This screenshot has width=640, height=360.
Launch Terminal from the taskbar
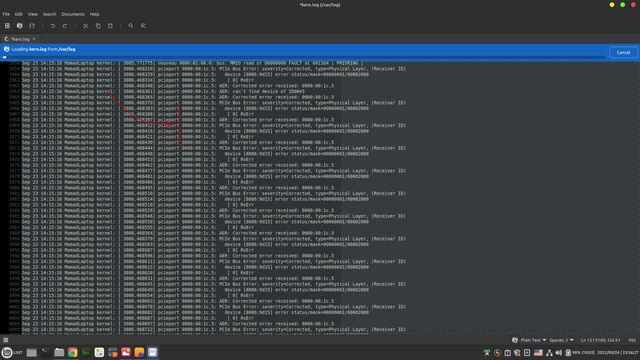coord(45,352)
